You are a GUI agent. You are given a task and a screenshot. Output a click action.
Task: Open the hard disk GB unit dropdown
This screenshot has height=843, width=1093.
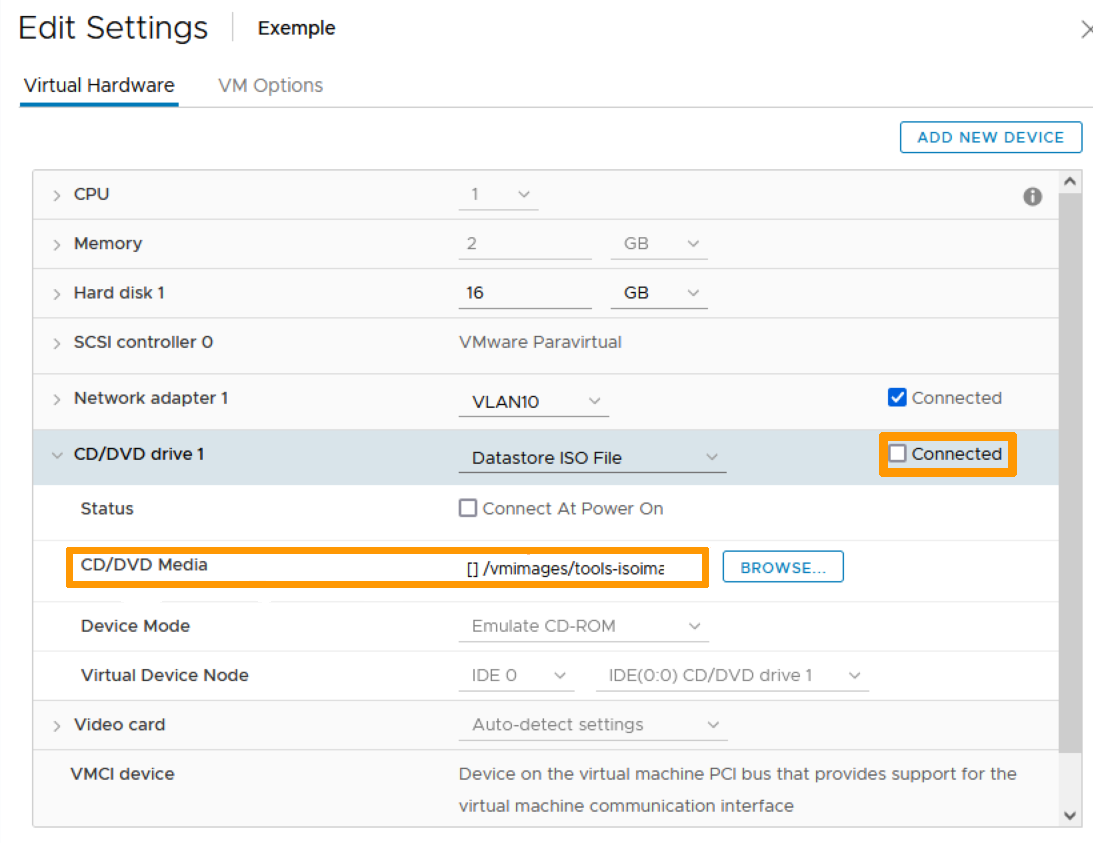coord(658,293)
